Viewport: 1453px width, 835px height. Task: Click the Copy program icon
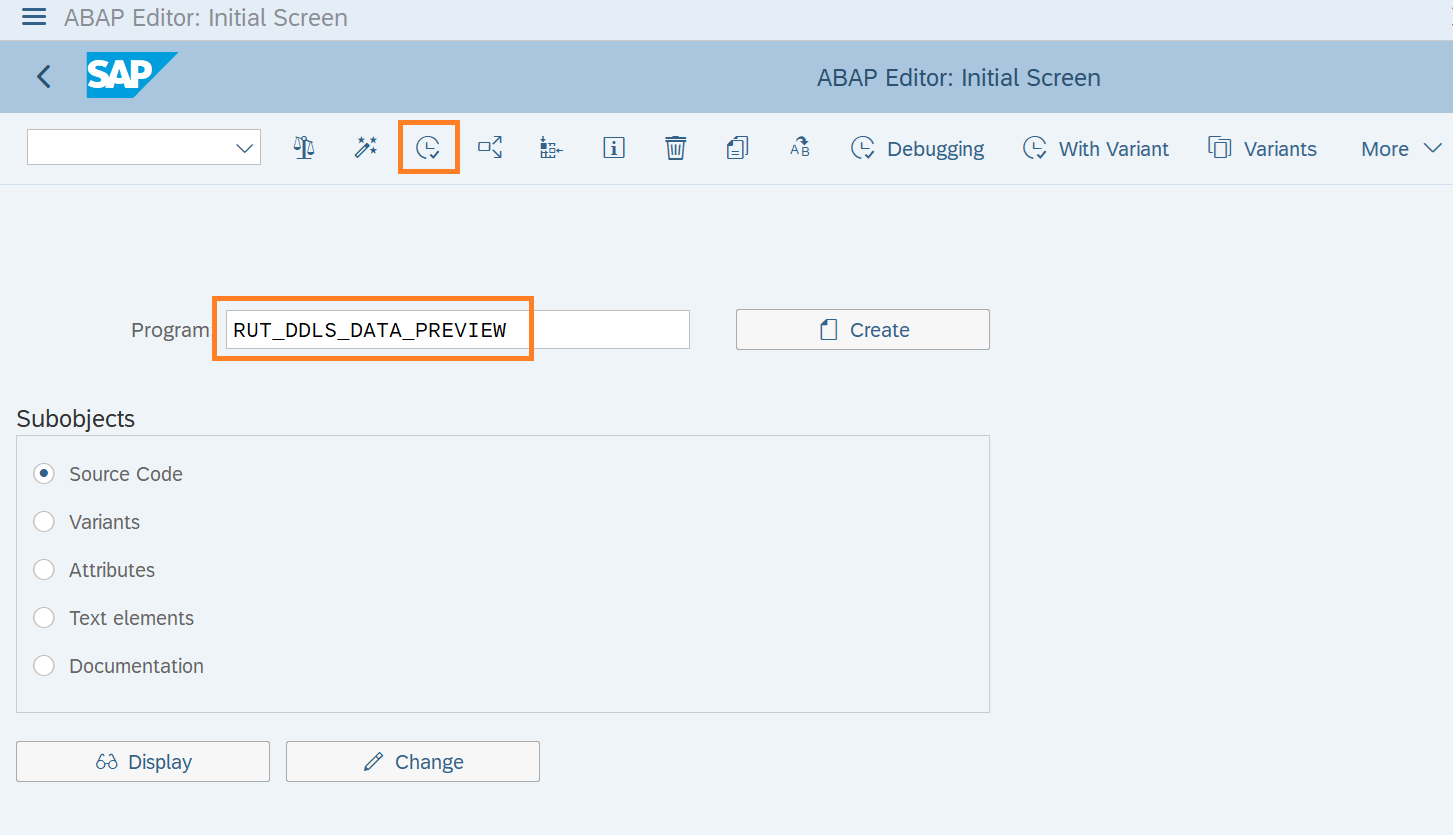click(x=738, y=148)
